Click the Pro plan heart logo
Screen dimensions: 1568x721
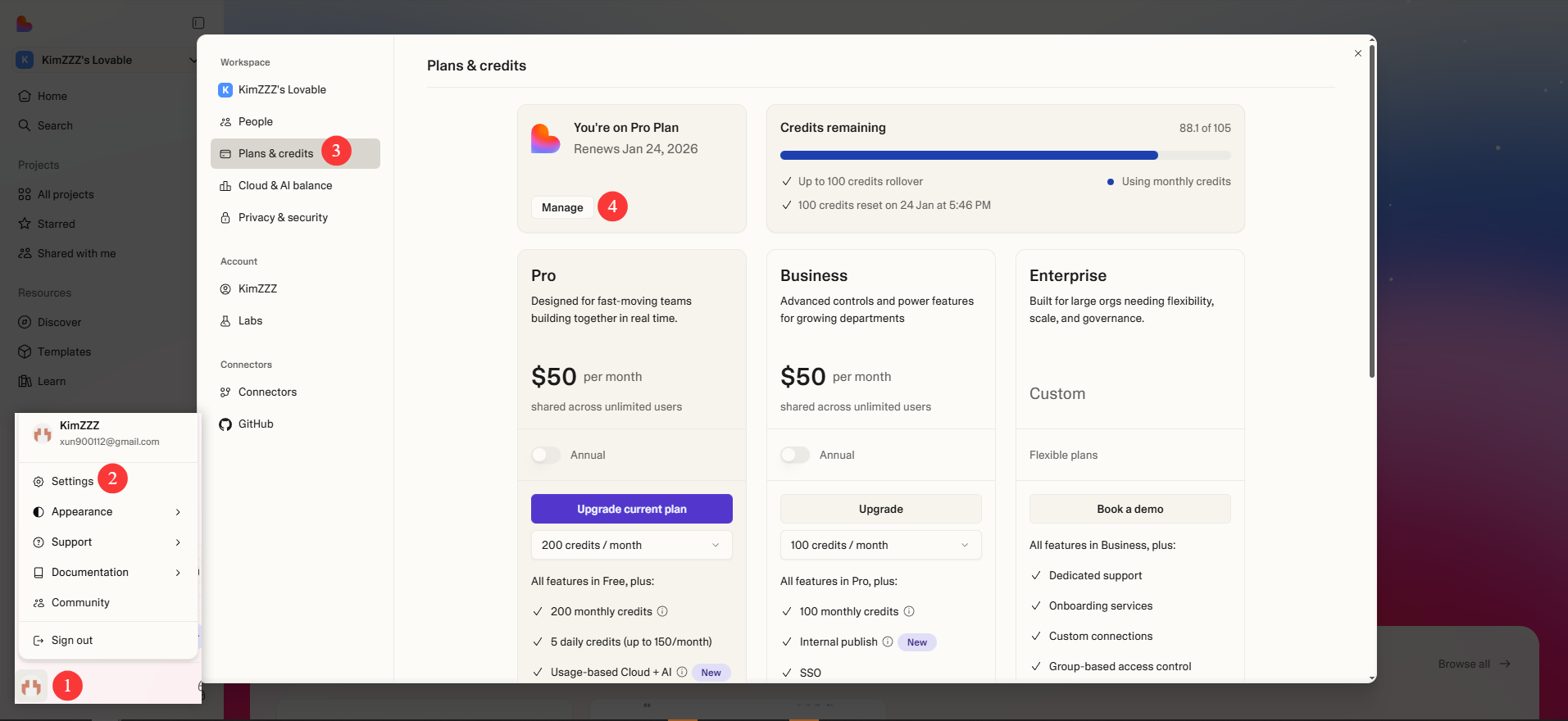pos(545,138)
